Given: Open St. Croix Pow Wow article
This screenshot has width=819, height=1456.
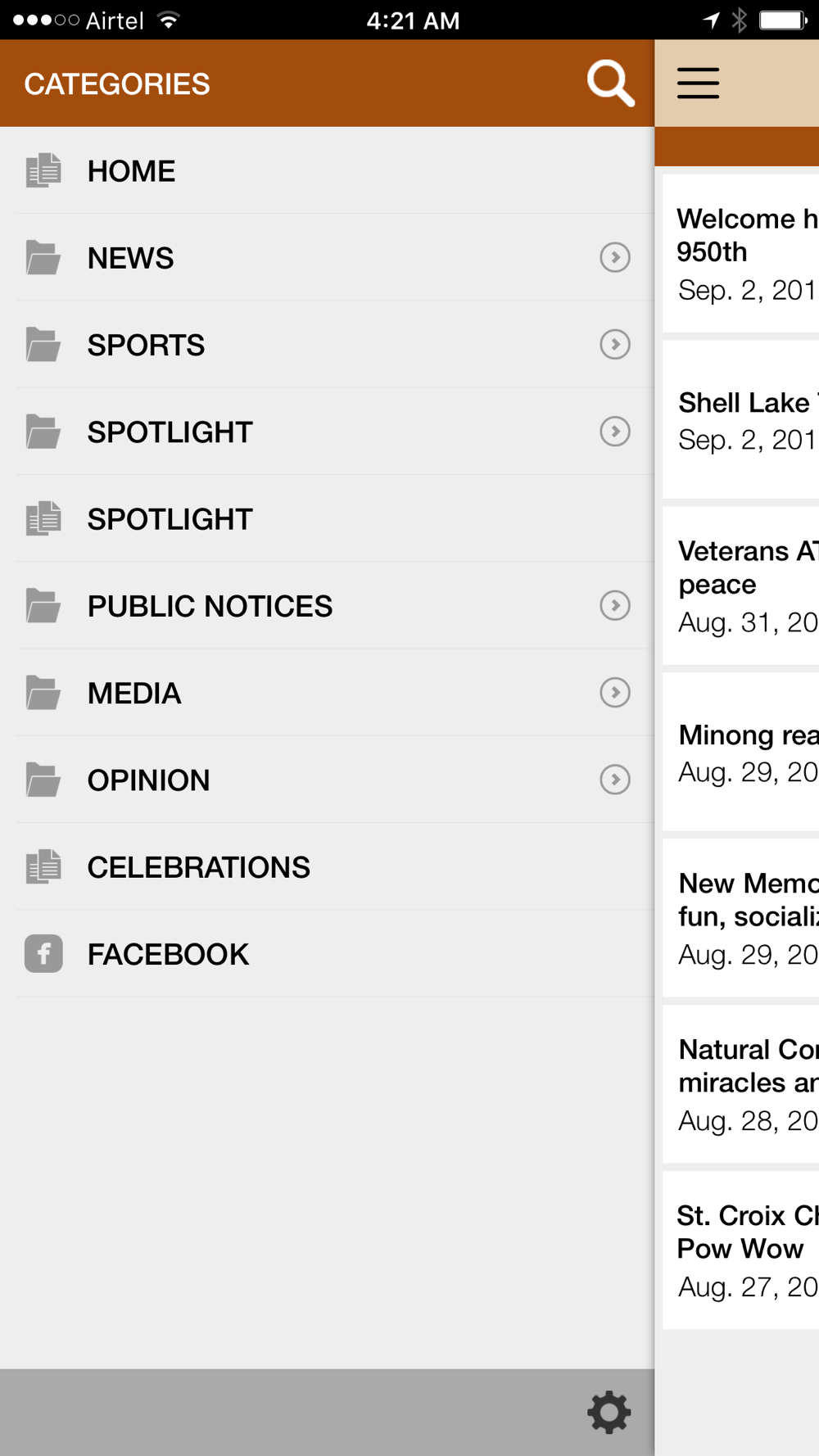Looking at the screenshot, I should coord(740,1250).
